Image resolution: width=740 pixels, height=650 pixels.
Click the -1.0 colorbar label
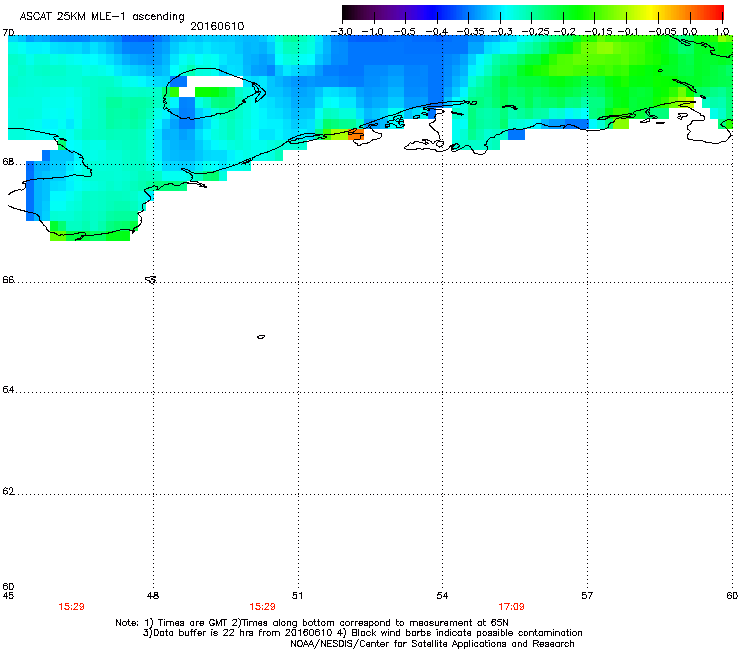point(372,32)
